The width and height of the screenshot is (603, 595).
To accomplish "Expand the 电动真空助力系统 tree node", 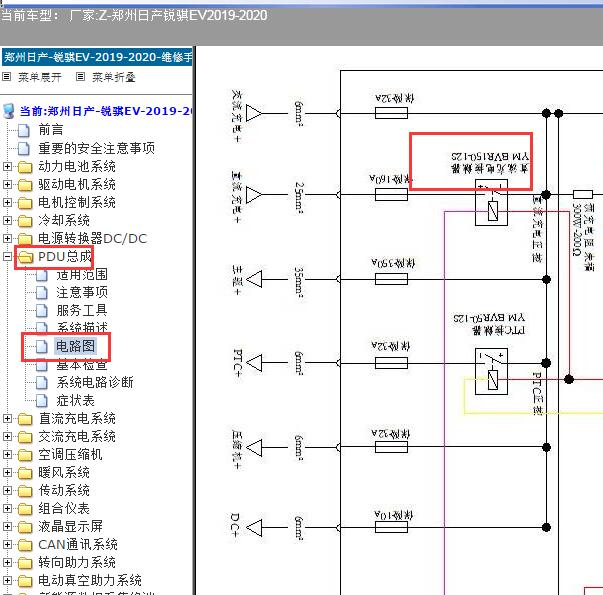I will (x=7, y=580).
